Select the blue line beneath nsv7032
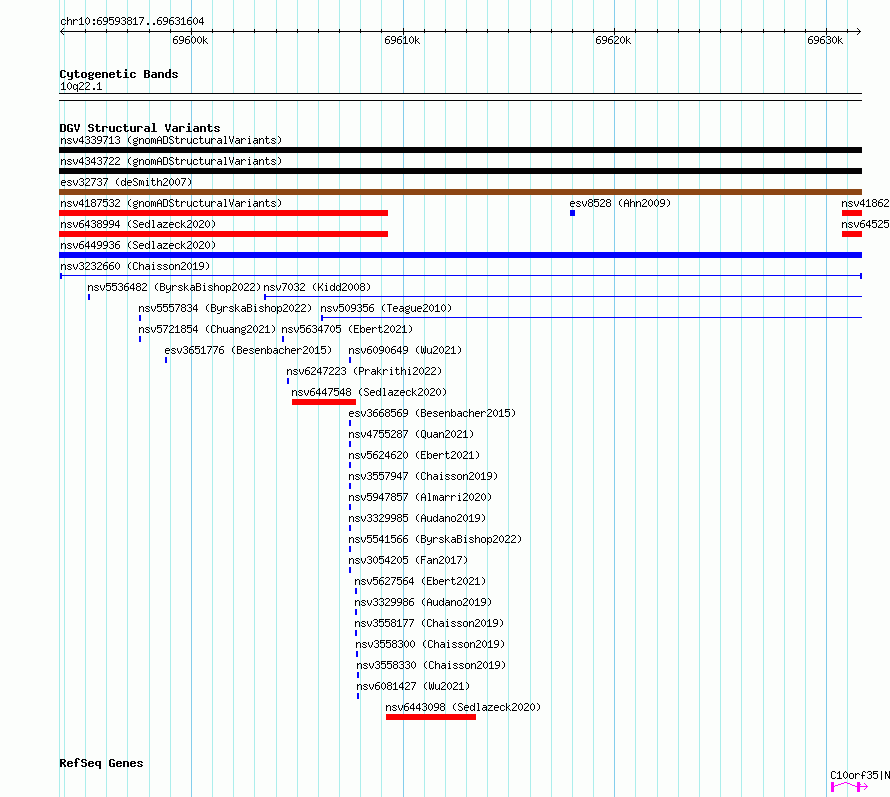This screenshot has width=890, height=797. pos(563,297)
